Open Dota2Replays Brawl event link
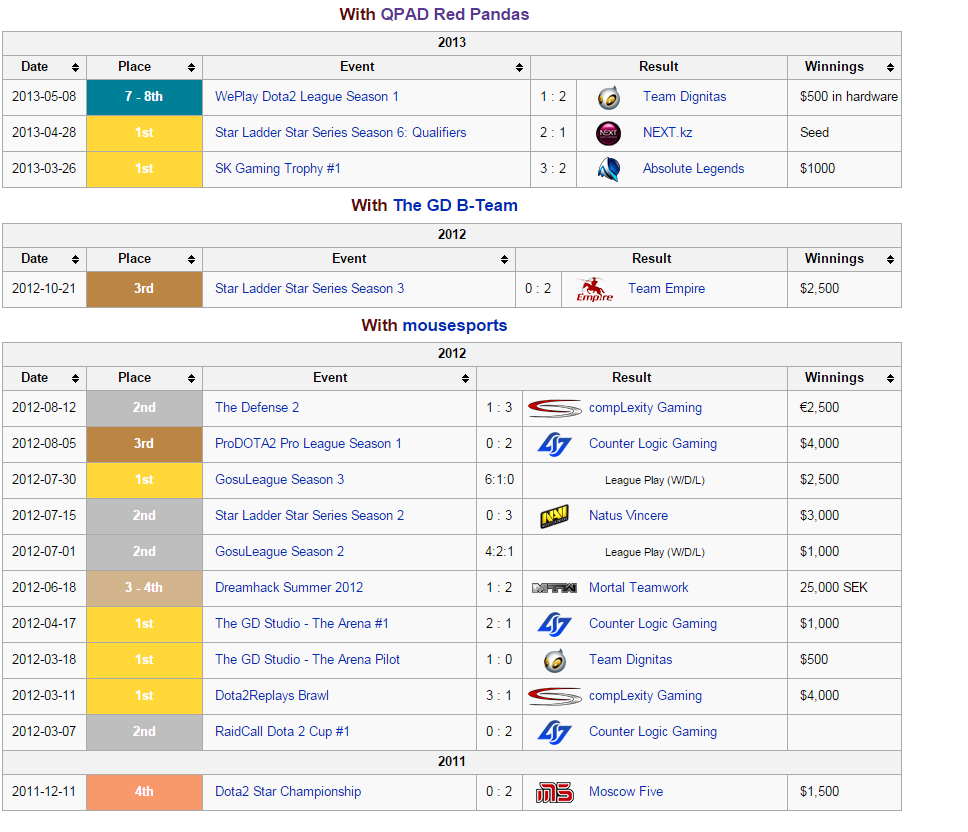The height and width of the screenshot is (832, 968). point(272,696)
